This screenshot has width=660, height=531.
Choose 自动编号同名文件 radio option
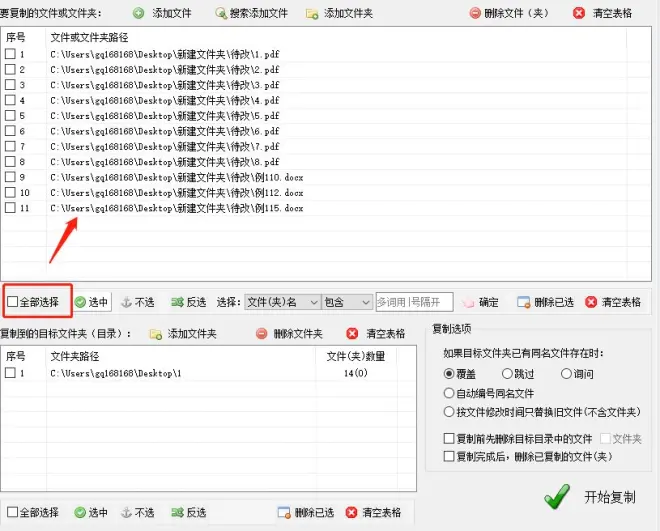pos(449,393)
